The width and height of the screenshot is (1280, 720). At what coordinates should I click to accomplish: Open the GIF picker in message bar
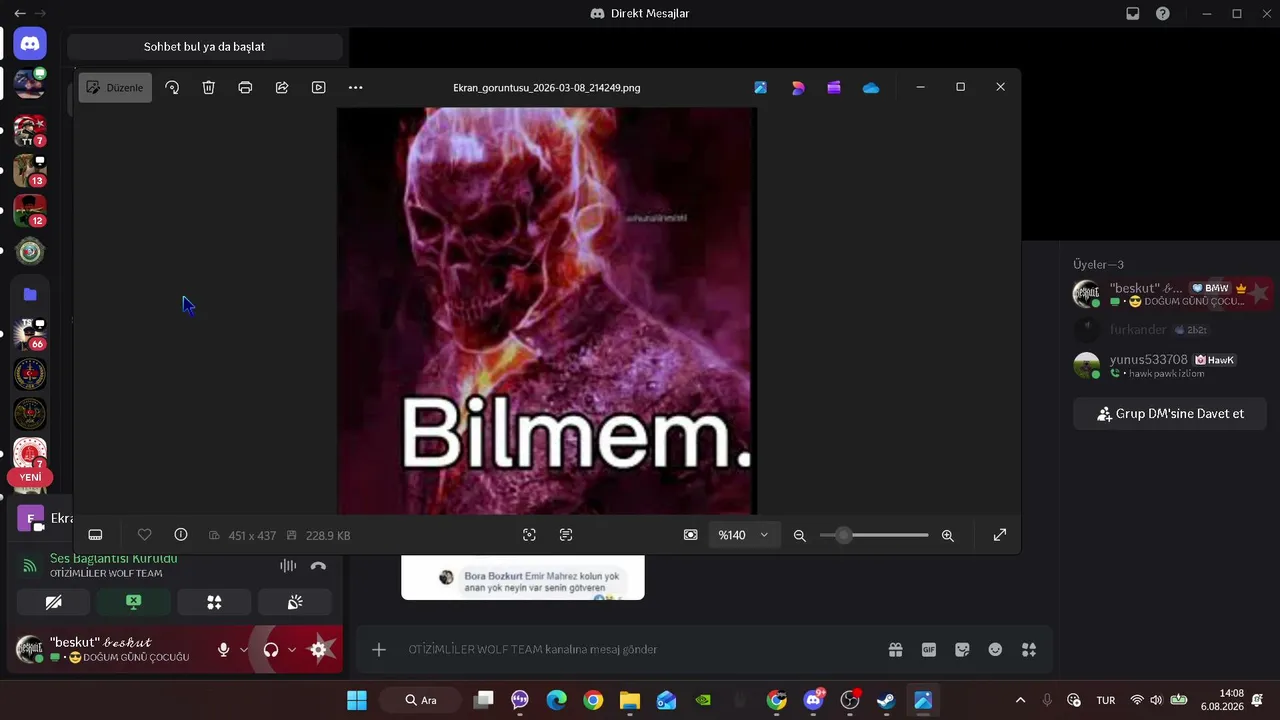click(929, 650)
